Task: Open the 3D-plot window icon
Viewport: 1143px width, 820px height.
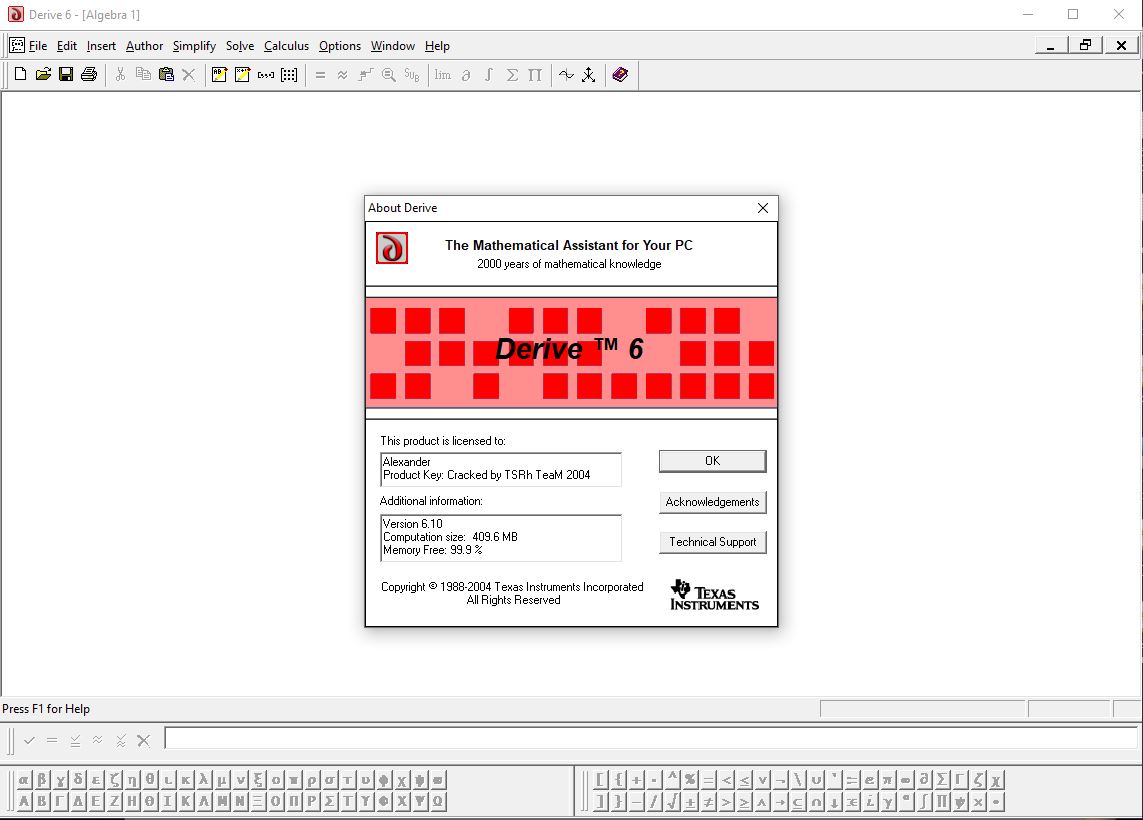Action: point(589,75)
